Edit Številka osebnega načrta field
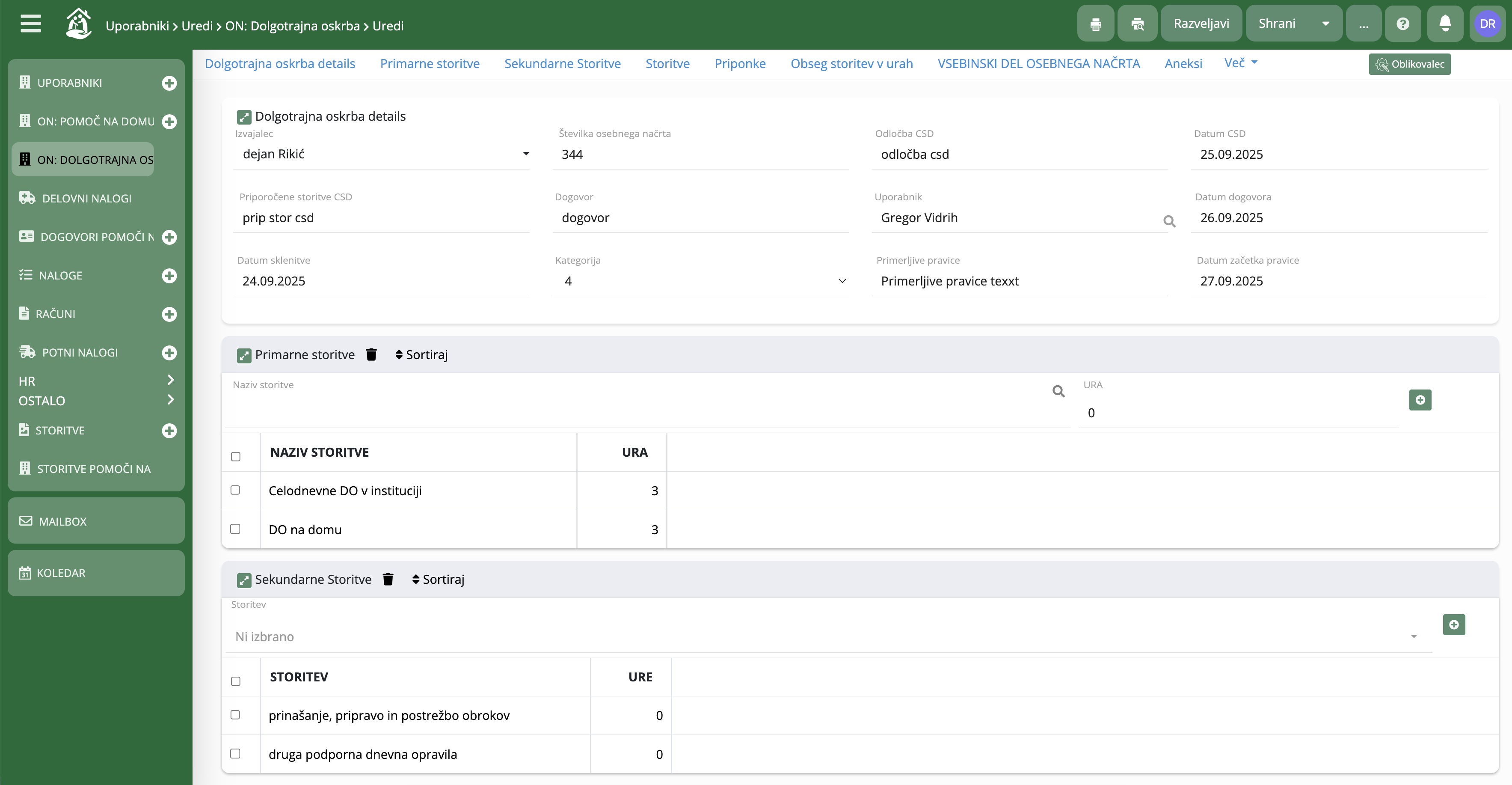The image size is (1512, 785). [700, 154]
